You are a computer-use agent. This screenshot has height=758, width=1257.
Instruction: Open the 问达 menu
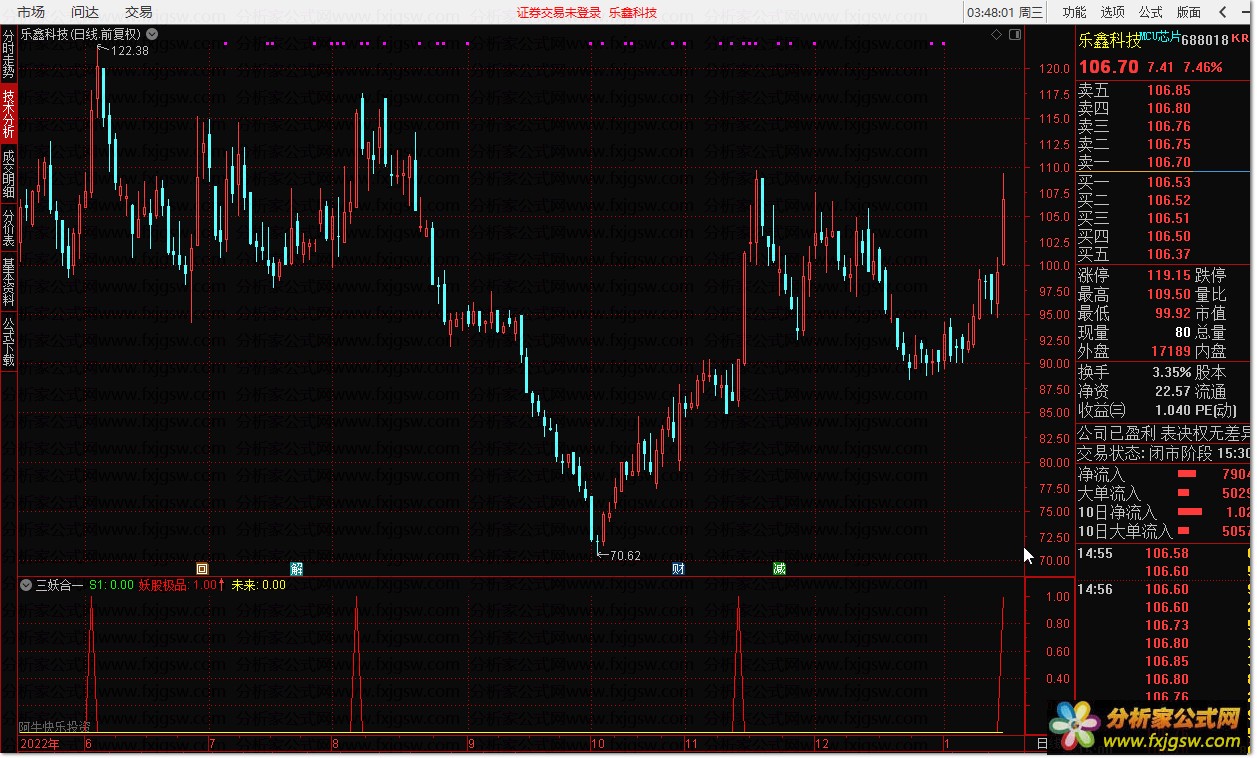coord(85,12)
